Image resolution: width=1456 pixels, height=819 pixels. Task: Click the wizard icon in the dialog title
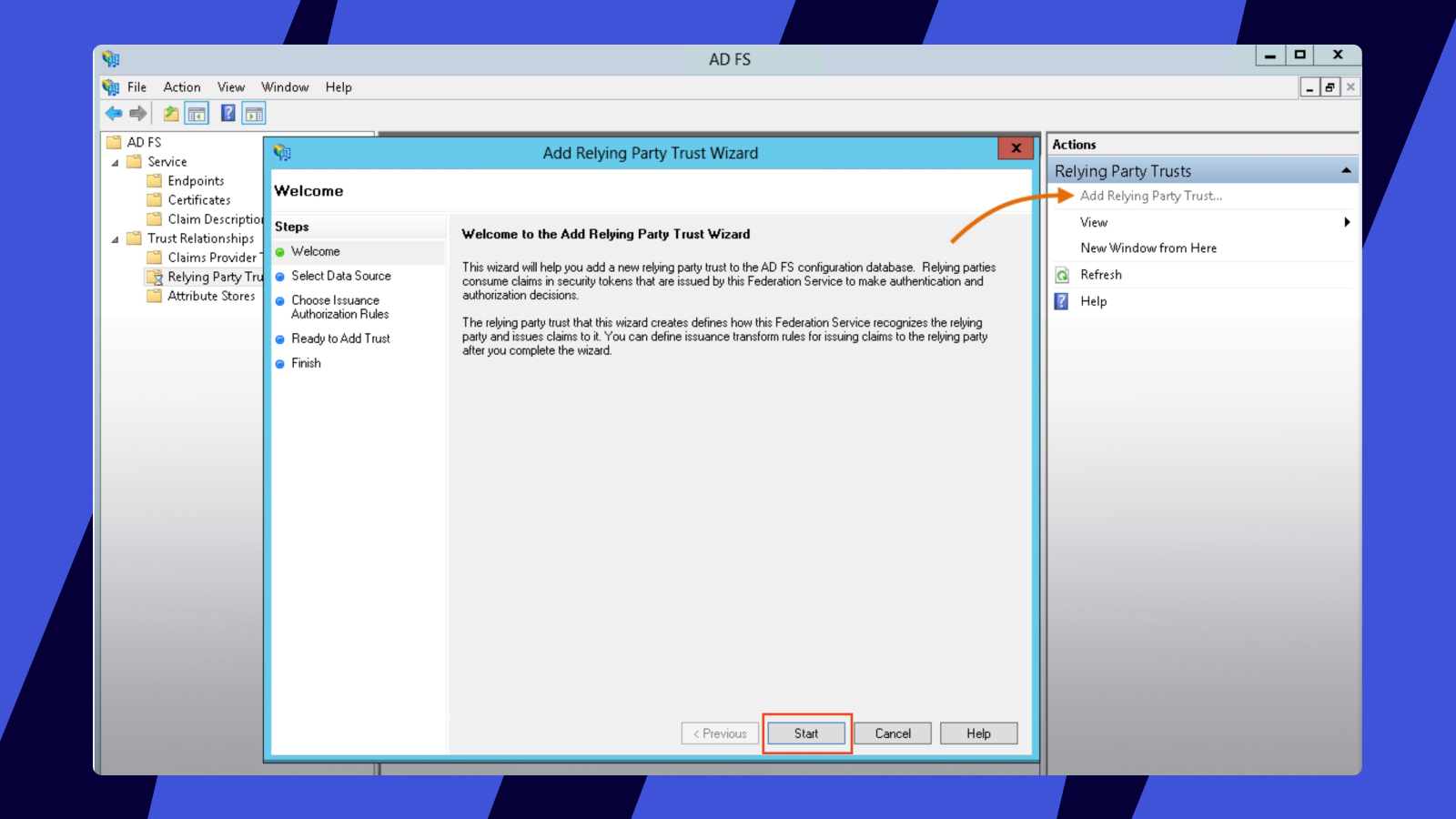point(282,153)
